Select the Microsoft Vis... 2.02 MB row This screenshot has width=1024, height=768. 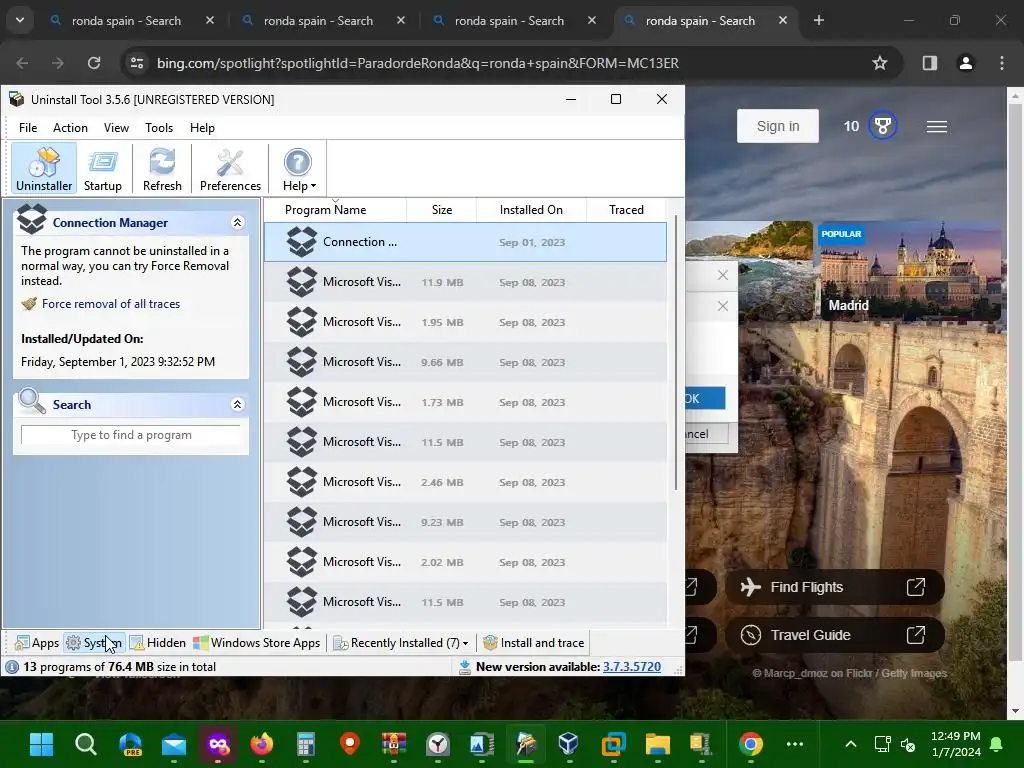tap(465, 562)
